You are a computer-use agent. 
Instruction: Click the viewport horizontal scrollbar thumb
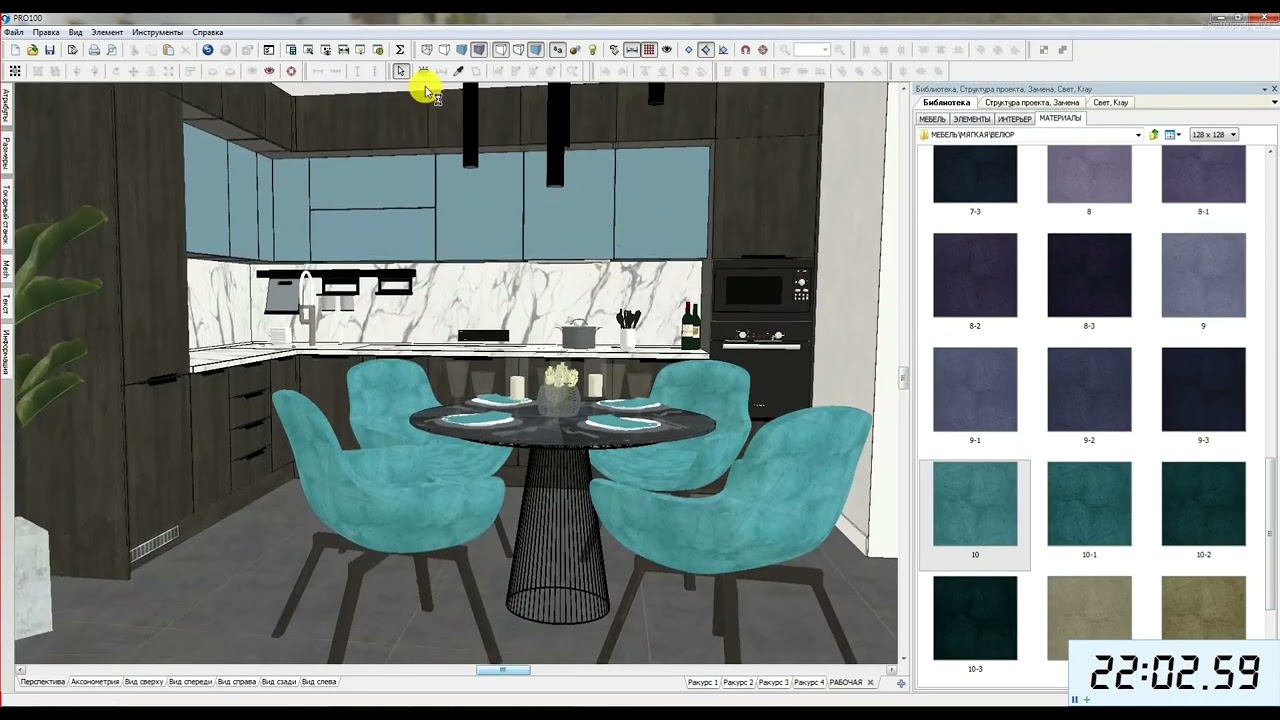503,670
